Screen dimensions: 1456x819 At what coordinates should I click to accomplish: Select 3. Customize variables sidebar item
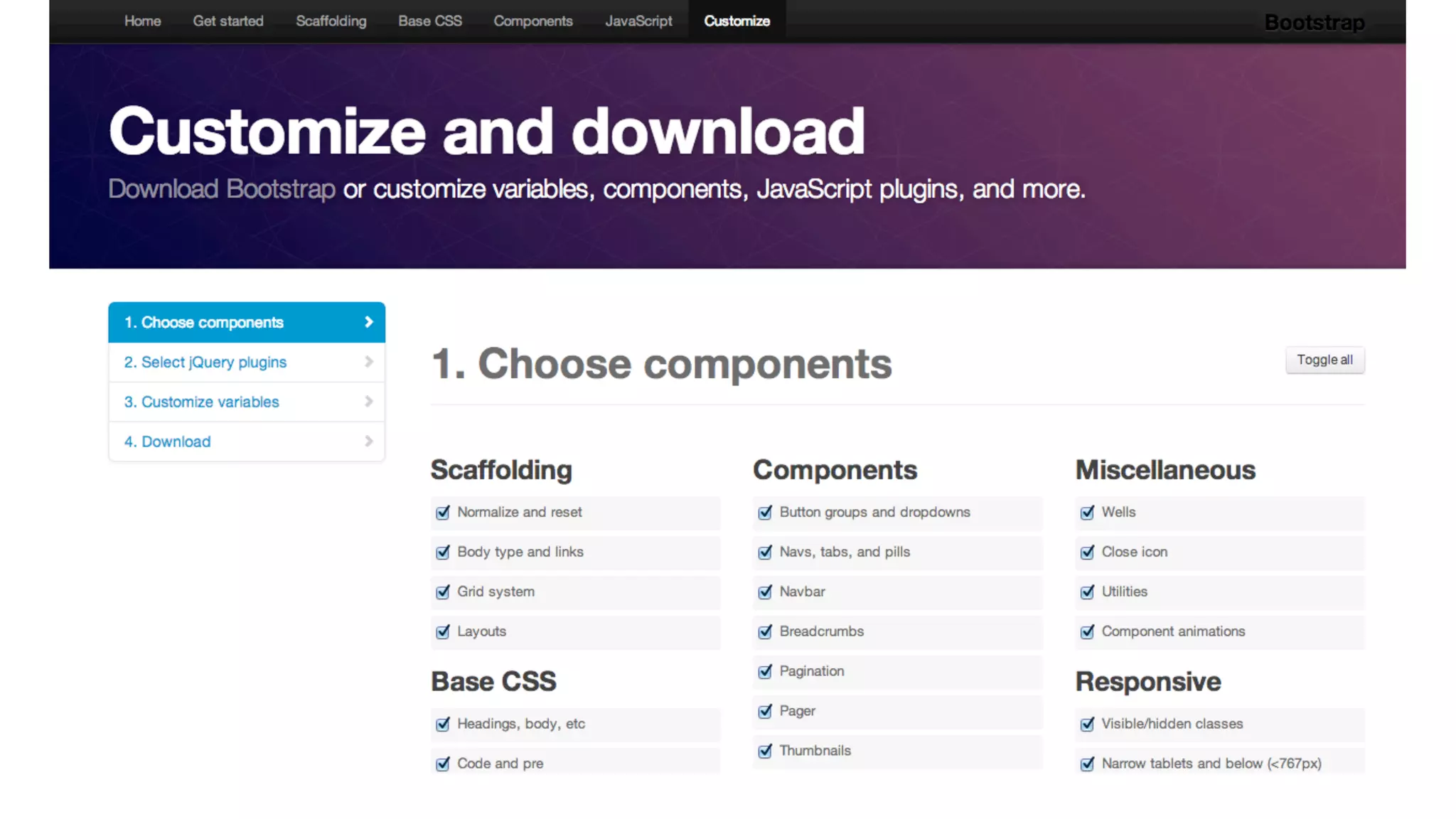pyautogui.click(x=202, y=402)
